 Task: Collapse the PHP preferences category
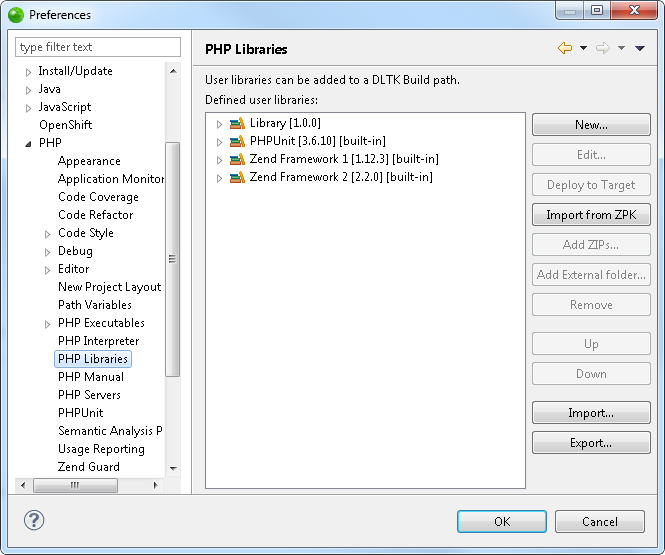(28, 144)
